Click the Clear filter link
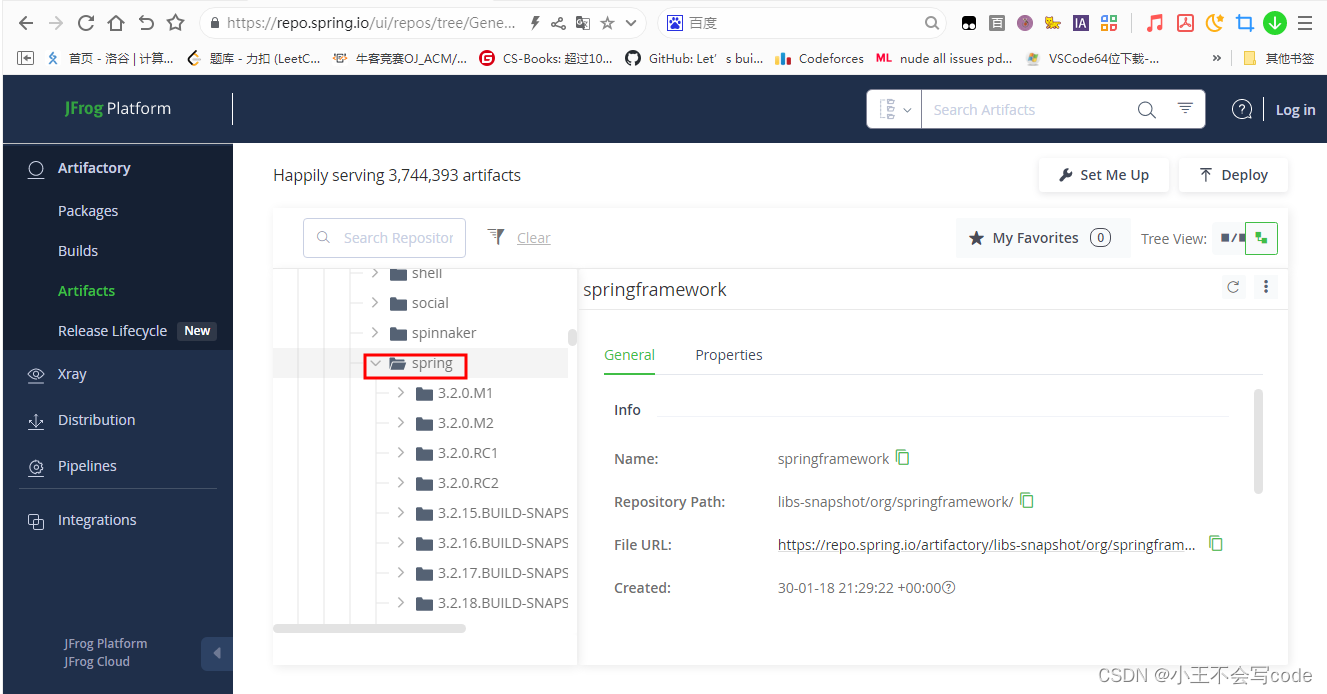Viewport: 1327px width, 694px height. click(x=533, y=238)
